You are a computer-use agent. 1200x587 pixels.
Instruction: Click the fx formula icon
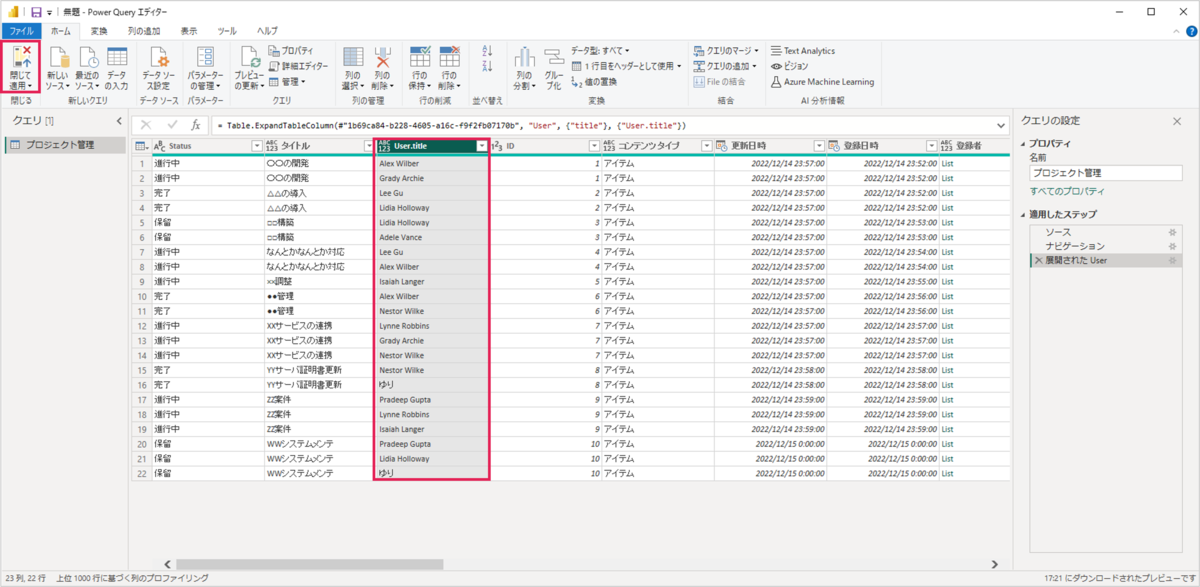pyautogui.click(x=196, y=126)
